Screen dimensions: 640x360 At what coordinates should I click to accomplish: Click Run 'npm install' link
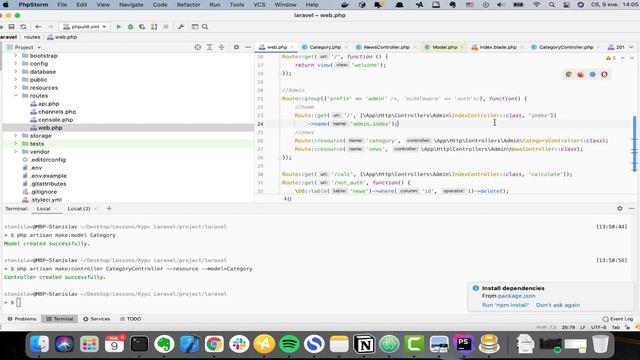coord(505,305)
